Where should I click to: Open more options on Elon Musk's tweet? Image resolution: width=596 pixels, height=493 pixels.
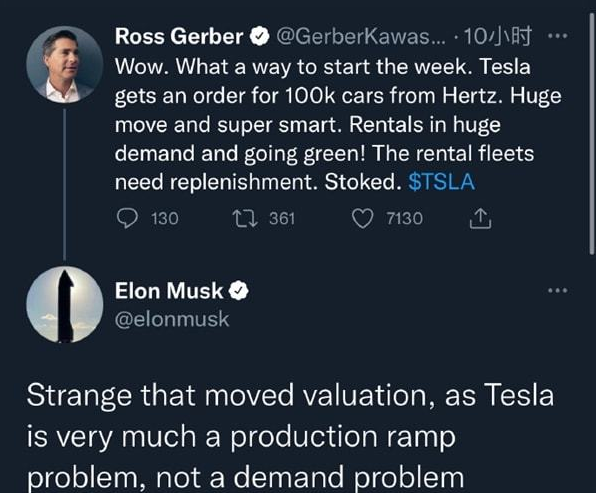(558, 291)
